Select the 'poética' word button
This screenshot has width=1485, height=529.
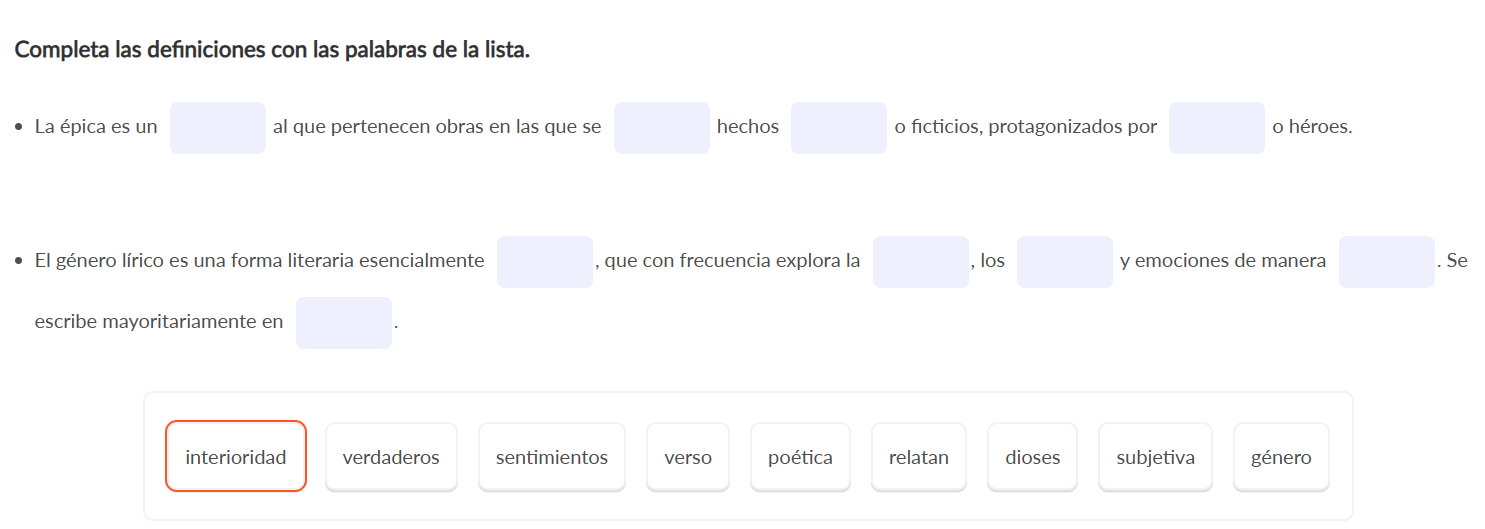[800, 457]
